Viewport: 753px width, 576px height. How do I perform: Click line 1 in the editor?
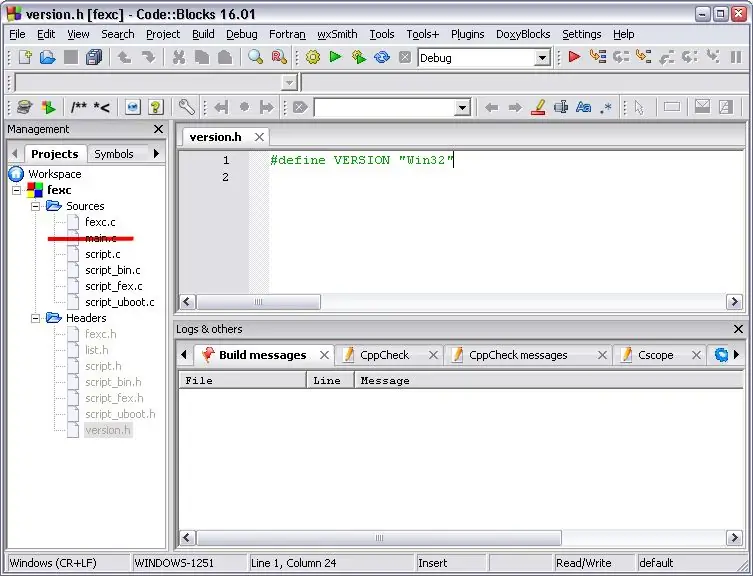pyautogui.click(x=362, y=160)
